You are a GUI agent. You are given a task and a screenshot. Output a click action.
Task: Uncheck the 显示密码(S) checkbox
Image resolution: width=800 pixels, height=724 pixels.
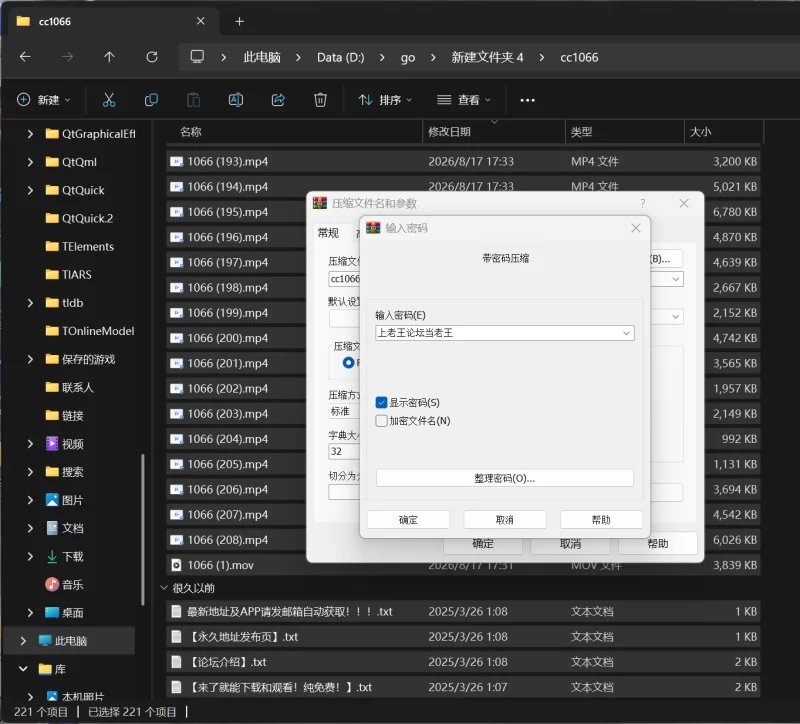tap(381, 403)
